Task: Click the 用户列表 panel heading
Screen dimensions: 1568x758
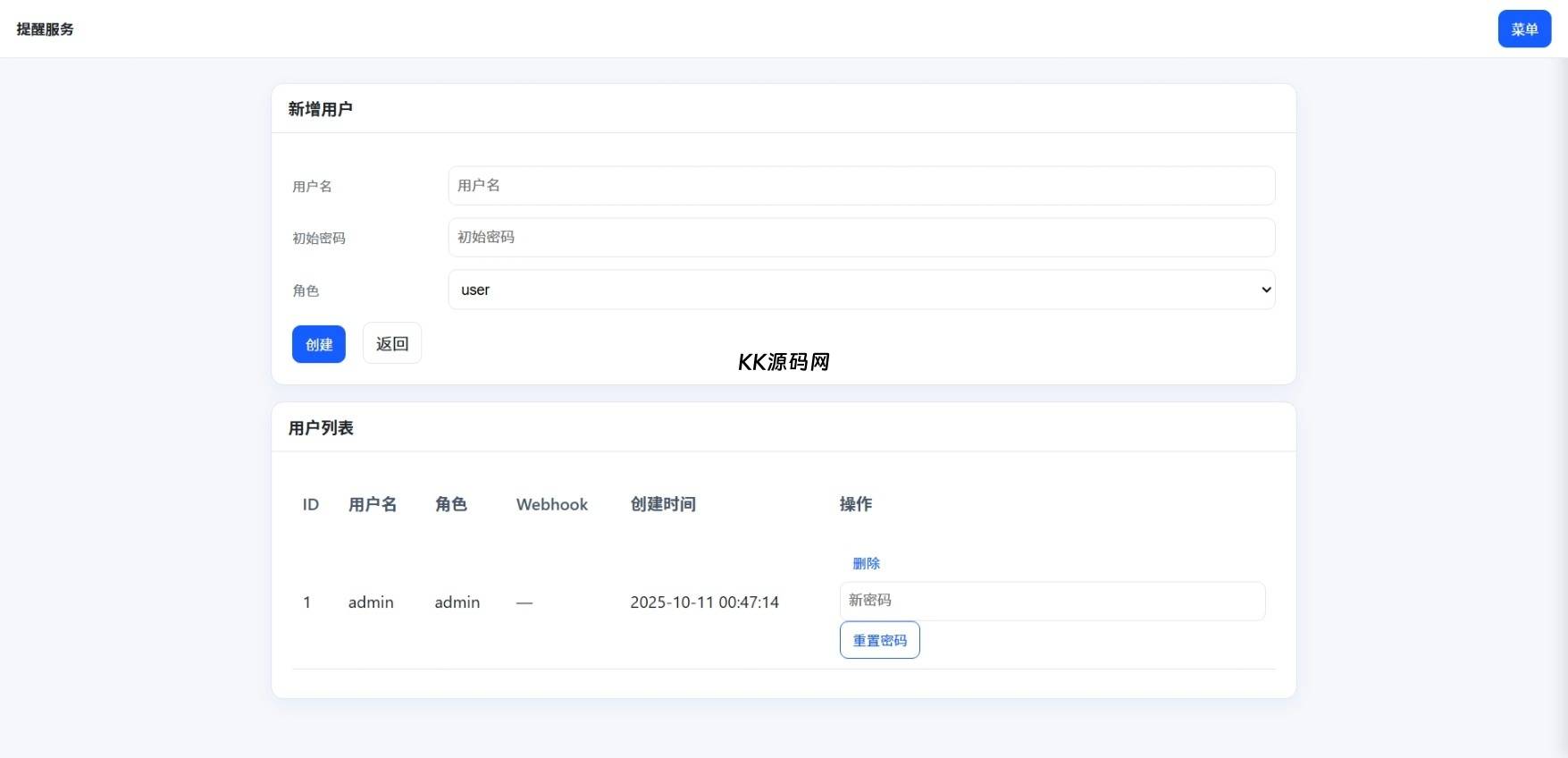Action: pyautogui.click(x=321, y=428)
